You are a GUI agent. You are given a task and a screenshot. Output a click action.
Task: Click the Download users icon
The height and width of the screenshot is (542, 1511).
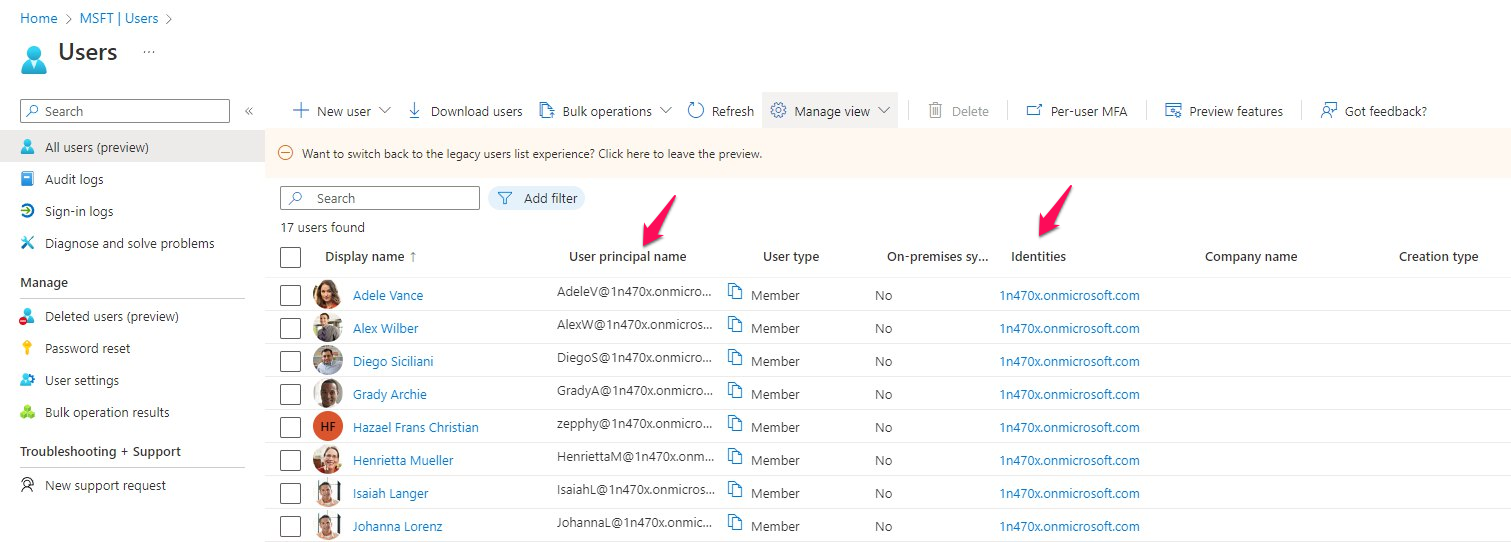tap(415, 111)
